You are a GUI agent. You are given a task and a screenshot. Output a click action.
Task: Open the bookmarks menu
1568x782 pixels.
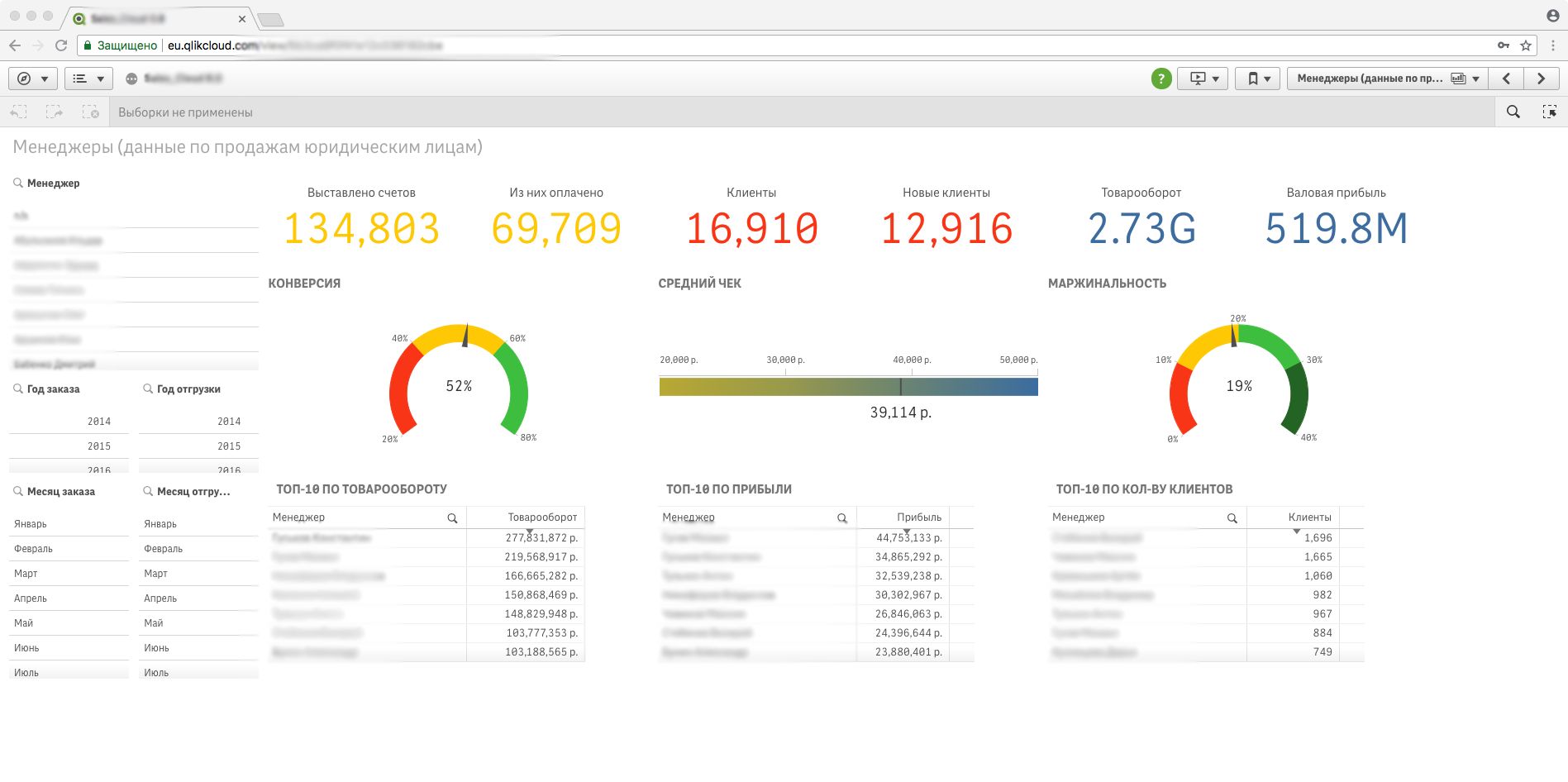[1258, 79]
